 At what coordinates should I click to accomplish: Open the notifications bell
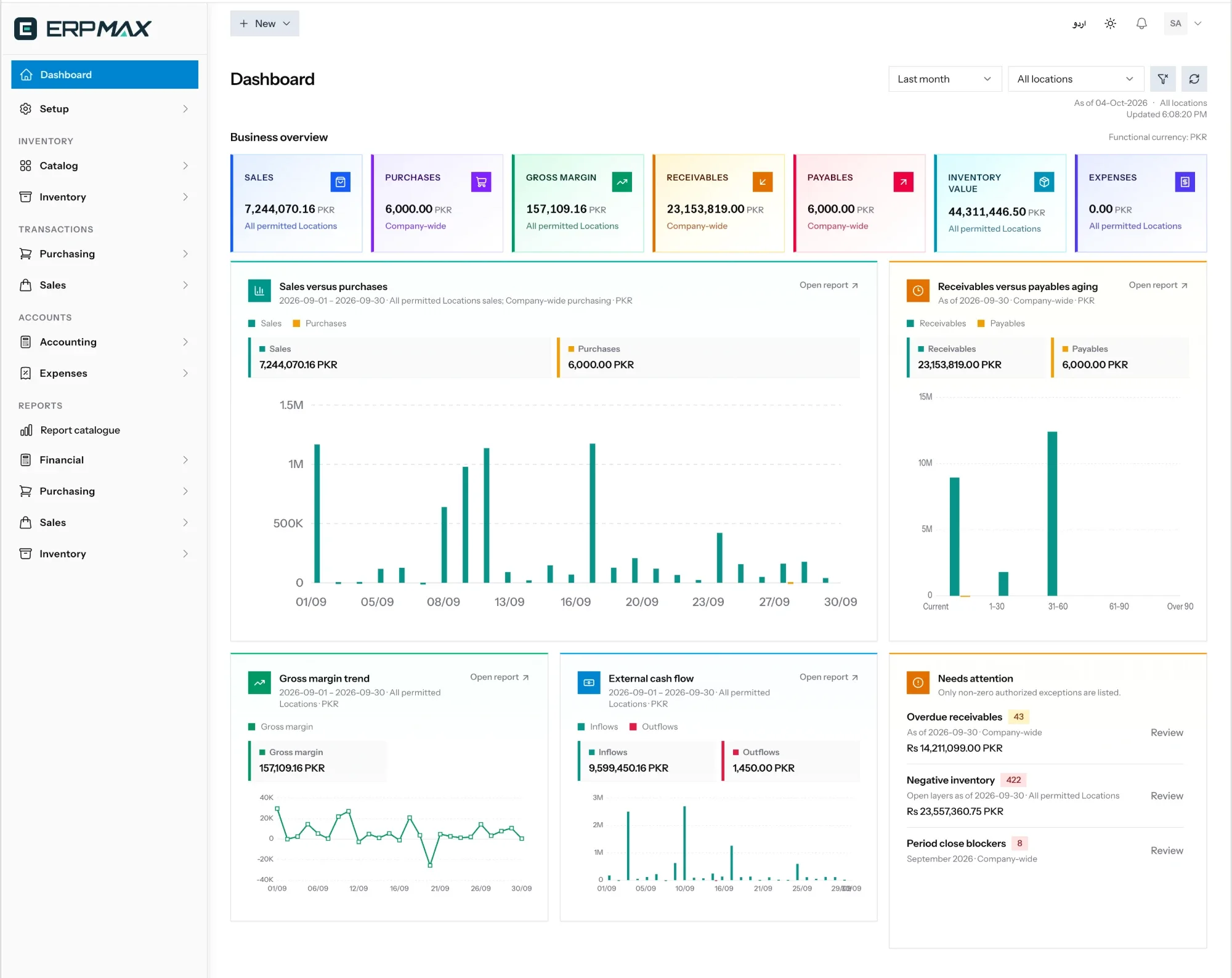tap(1141, 23)
